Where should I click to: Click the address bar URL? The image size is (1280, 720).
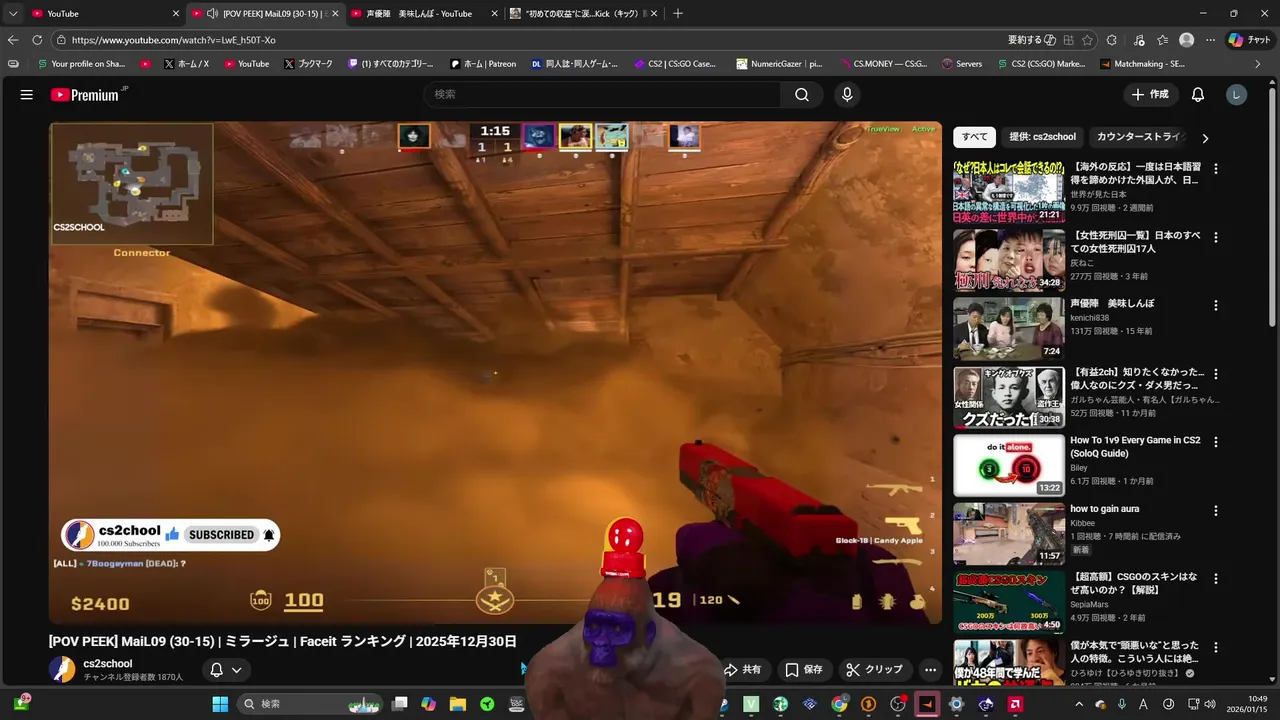point(173,40)
